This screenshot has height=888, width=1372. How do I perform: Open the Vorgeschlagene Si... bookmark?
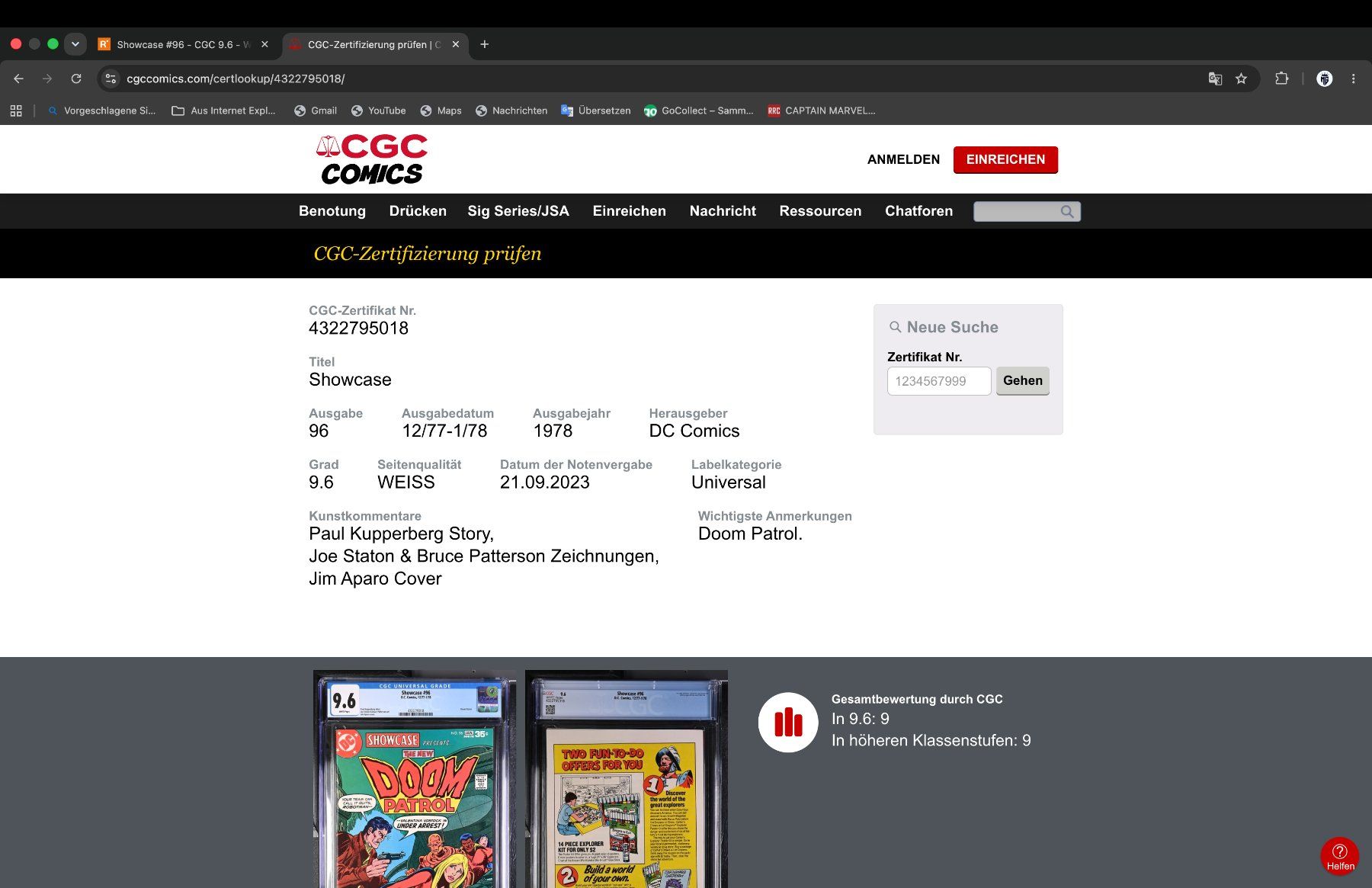coord(101,111)
